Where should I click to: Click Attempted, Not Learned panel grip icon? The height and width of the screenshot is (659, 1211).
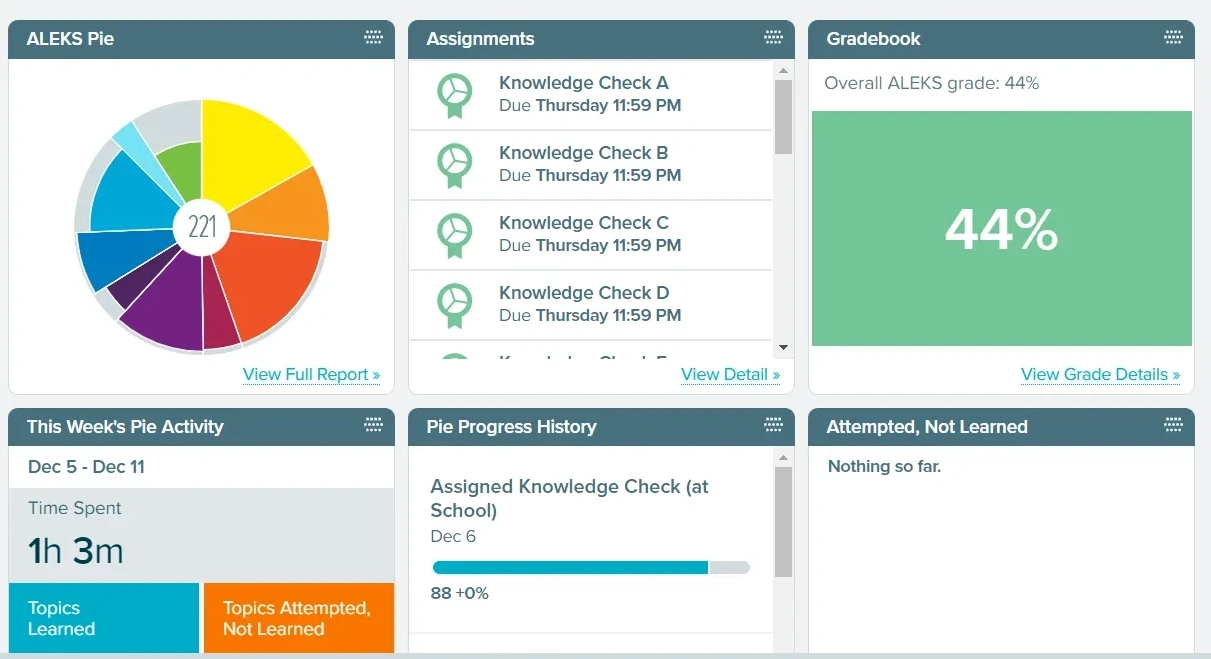coord(1173,425)
